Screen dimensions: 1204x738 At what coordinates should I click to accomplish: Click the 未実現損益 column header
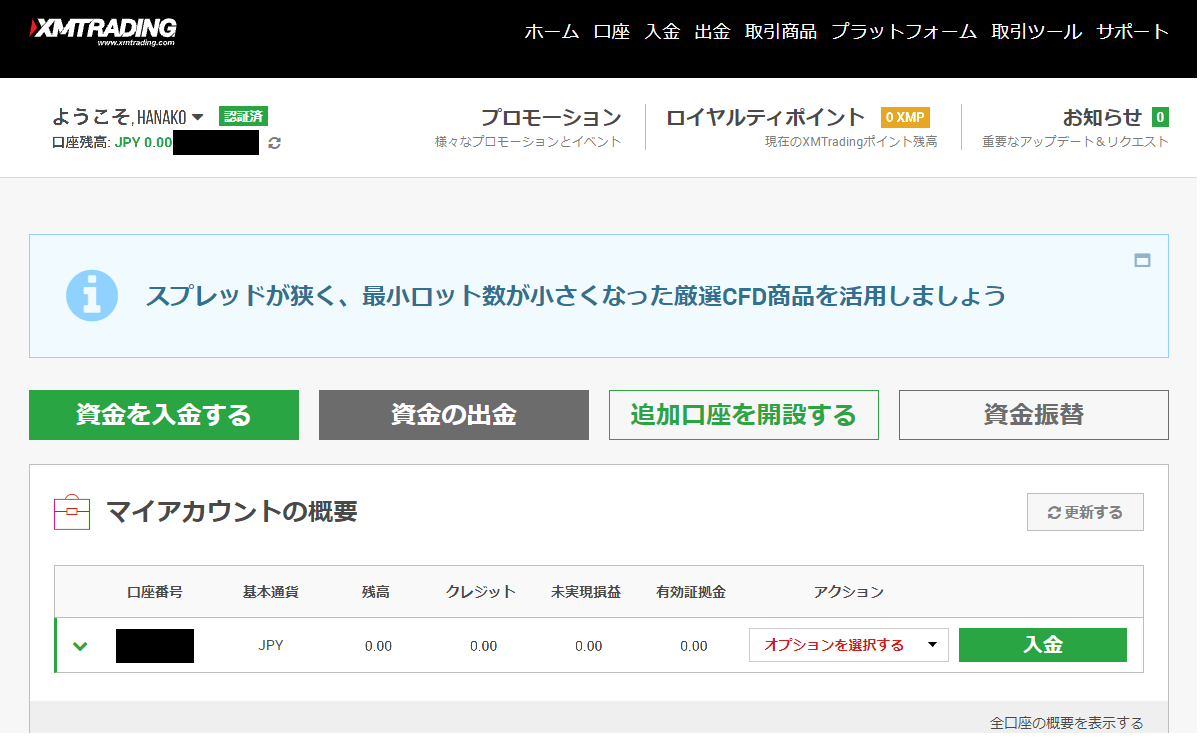(586, 592)
